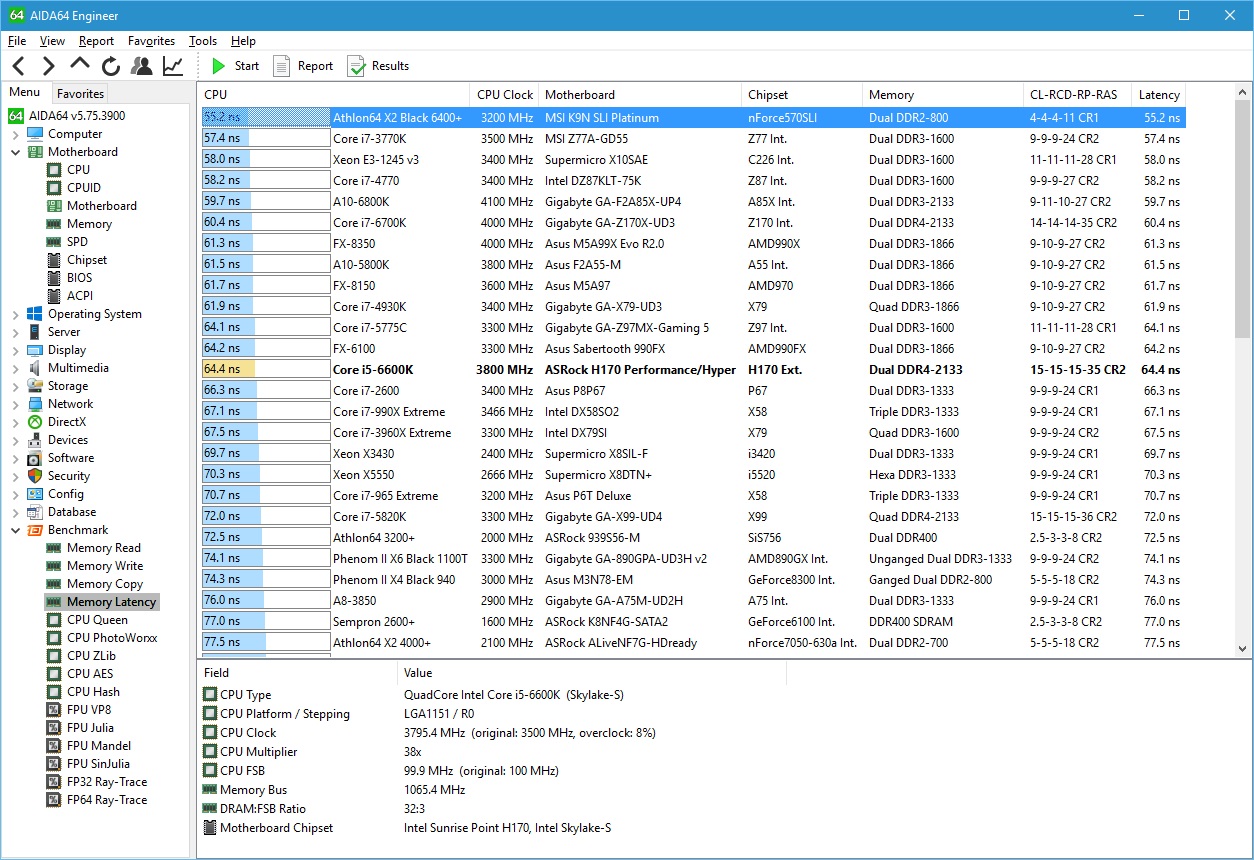Select the CPU Queen benchmark icon
Image resolution: width=1254 pixels, height=860 pixels.
[x=54, y=620]
